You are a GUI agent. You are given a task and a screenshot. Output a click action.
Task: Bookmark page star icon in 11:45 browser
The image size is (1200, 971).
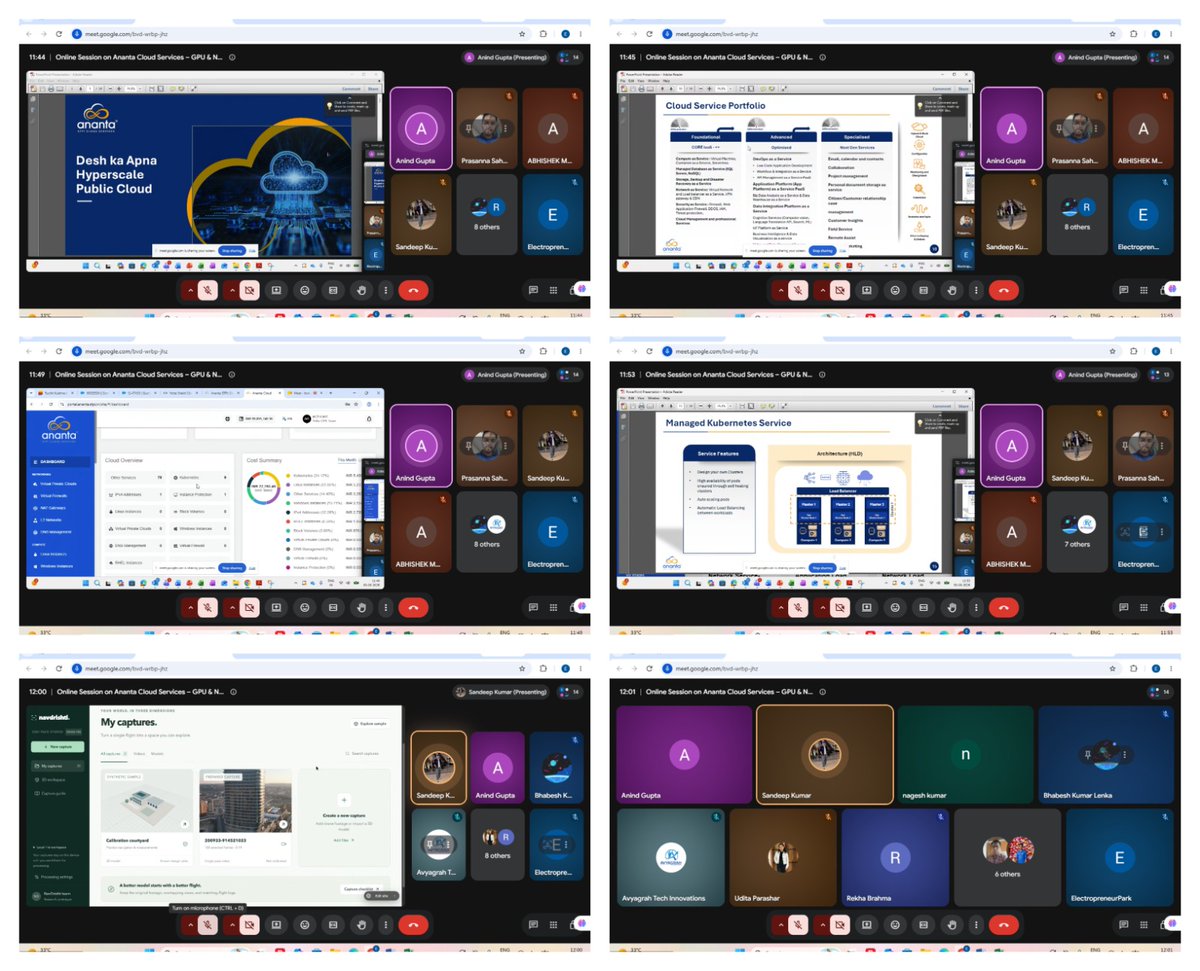[1112, 33]
